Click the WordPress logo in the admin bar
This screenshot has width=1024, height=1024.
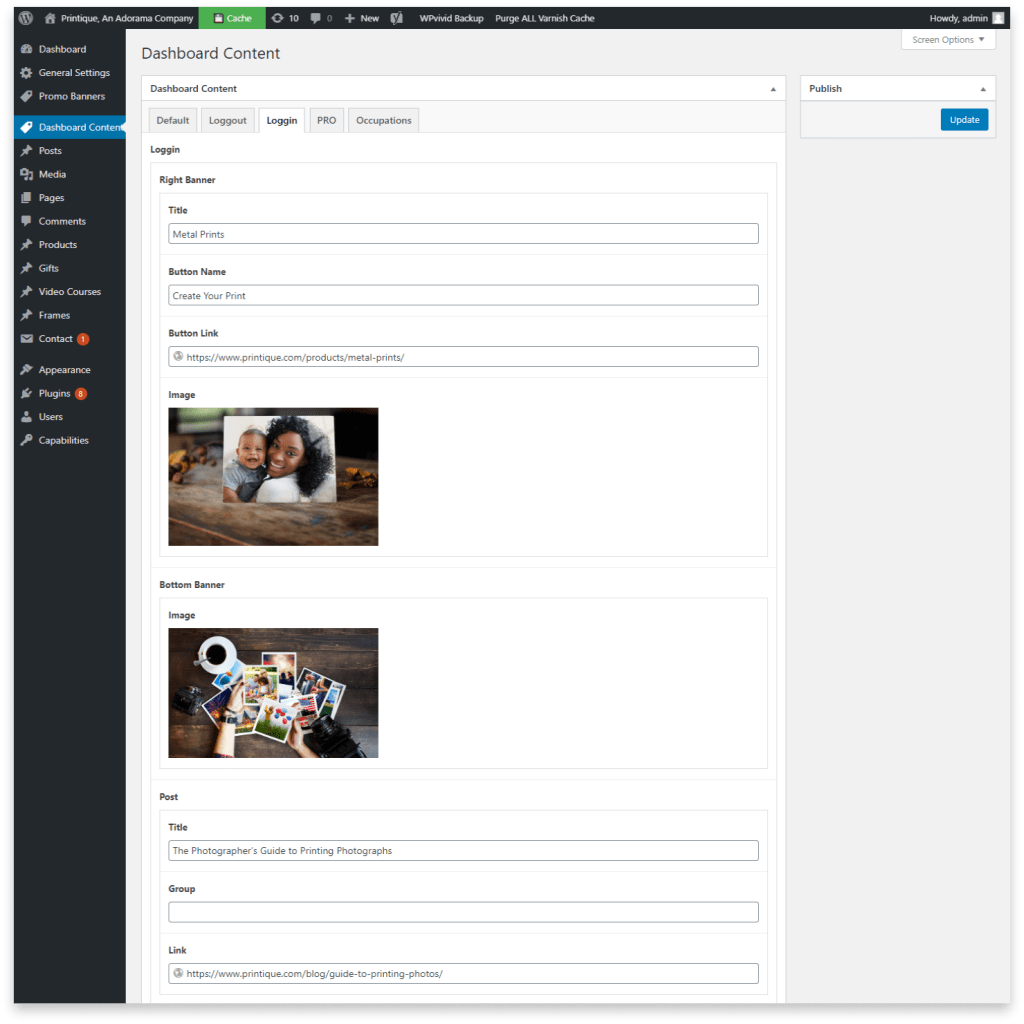coord(24,17)
